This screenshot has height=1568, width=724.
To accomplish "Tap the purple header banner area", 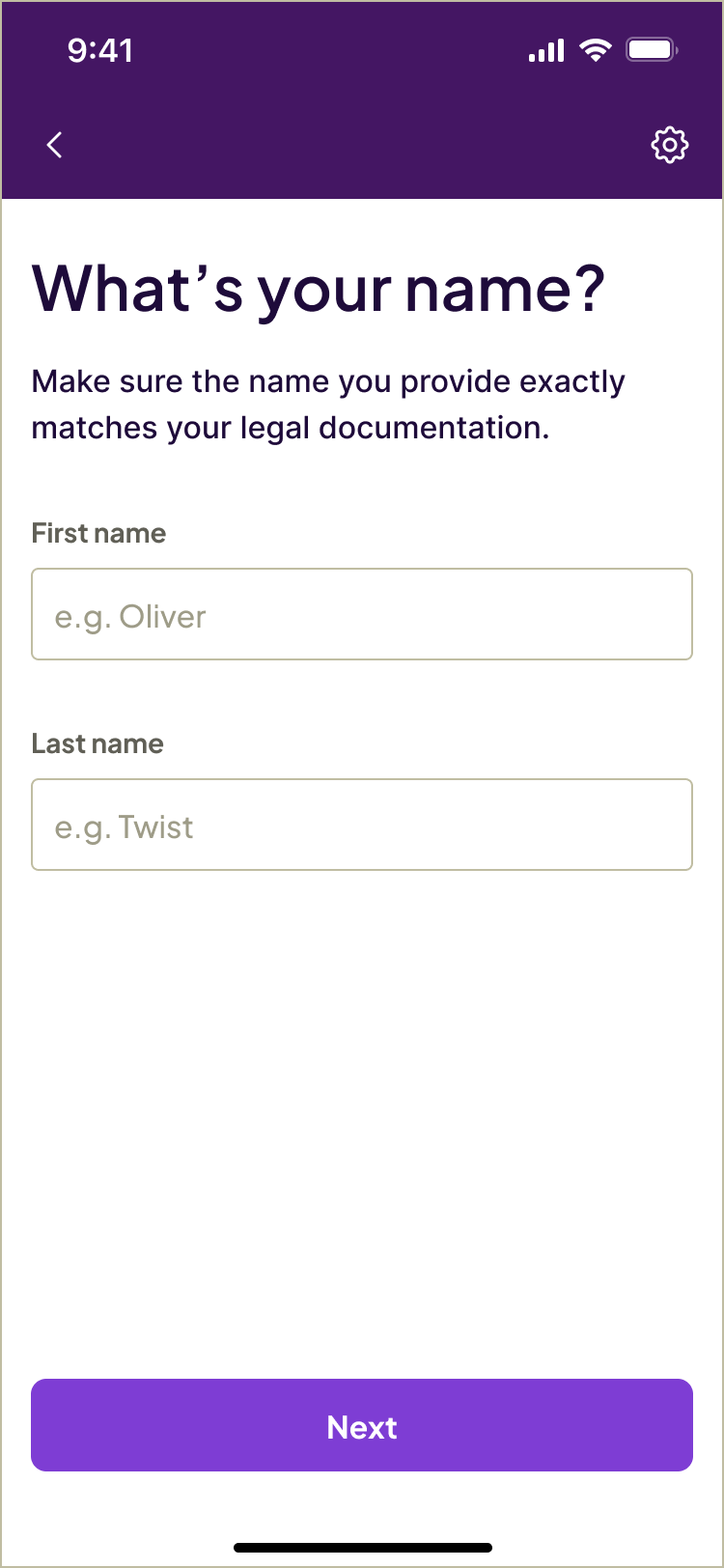I will click(x=362, y=101).
